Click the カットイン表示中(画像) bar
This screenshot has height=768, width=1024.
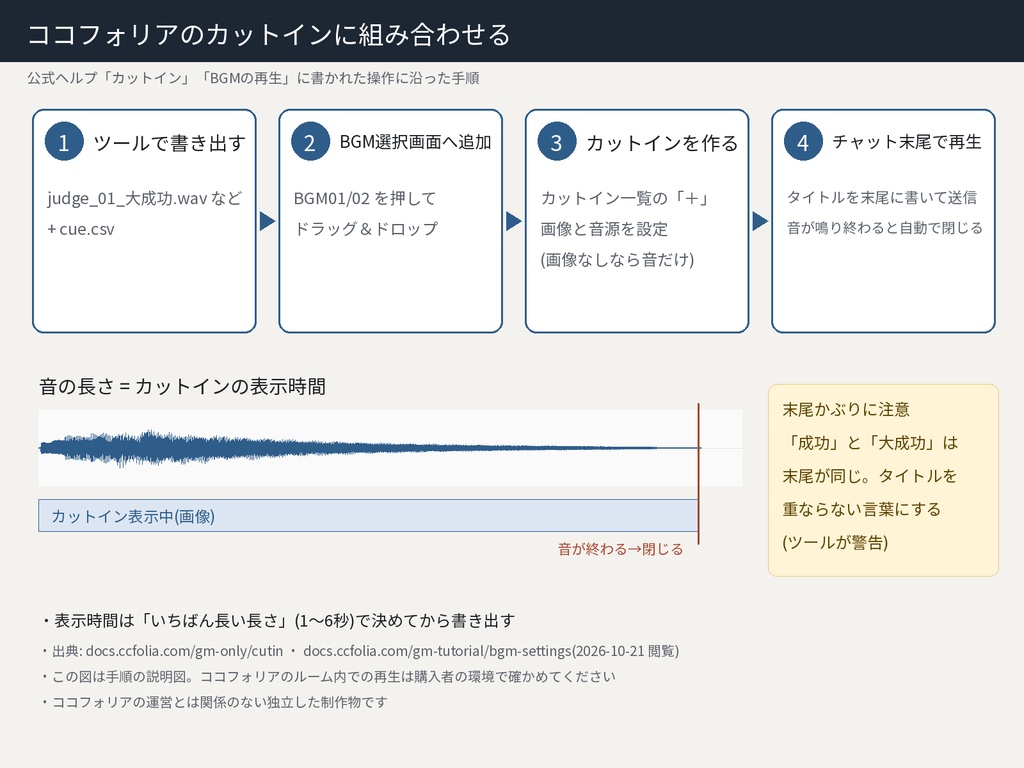368,515
